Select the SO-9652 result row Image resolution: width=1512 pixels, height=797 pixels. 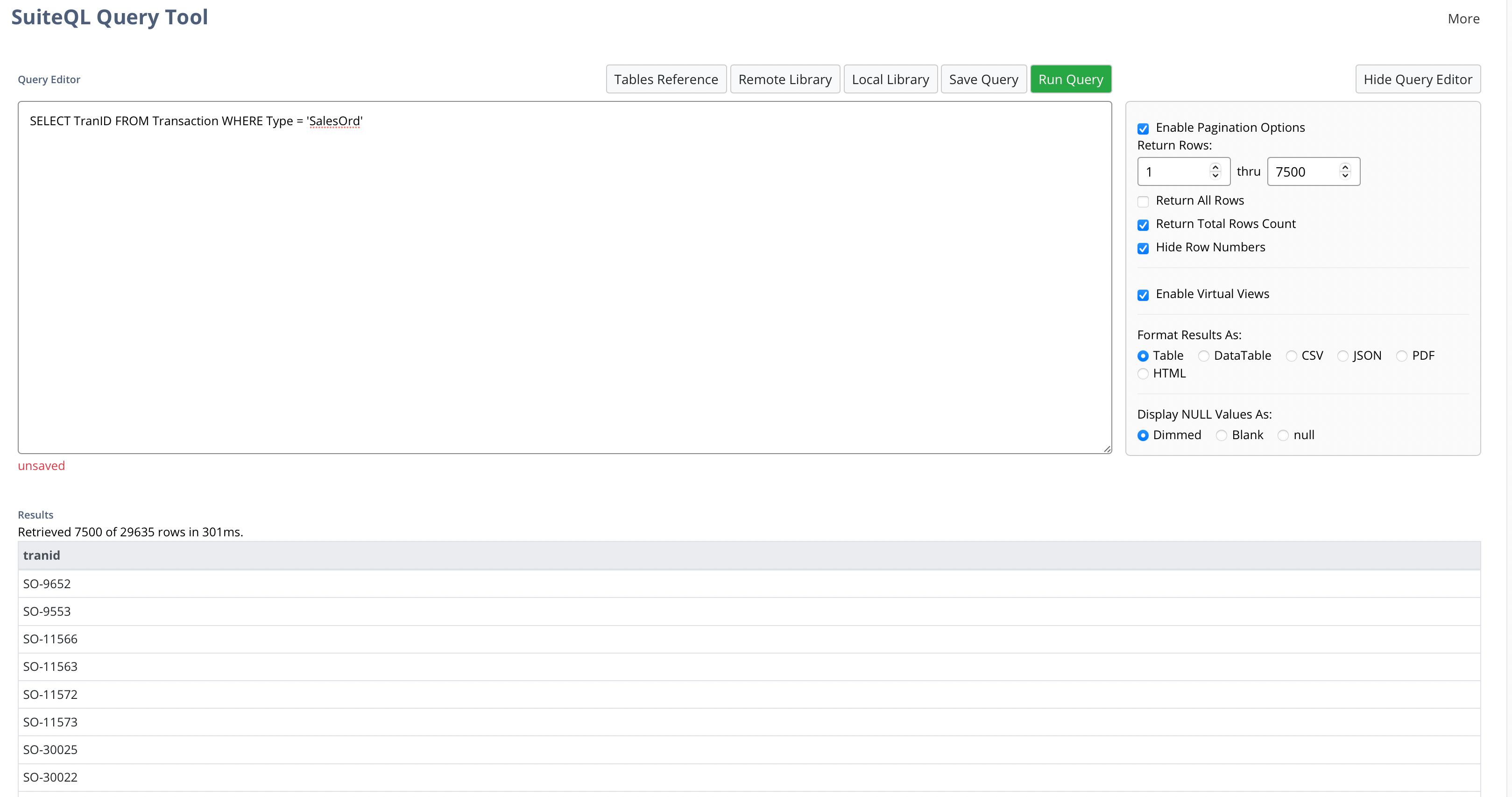point(47,583)
